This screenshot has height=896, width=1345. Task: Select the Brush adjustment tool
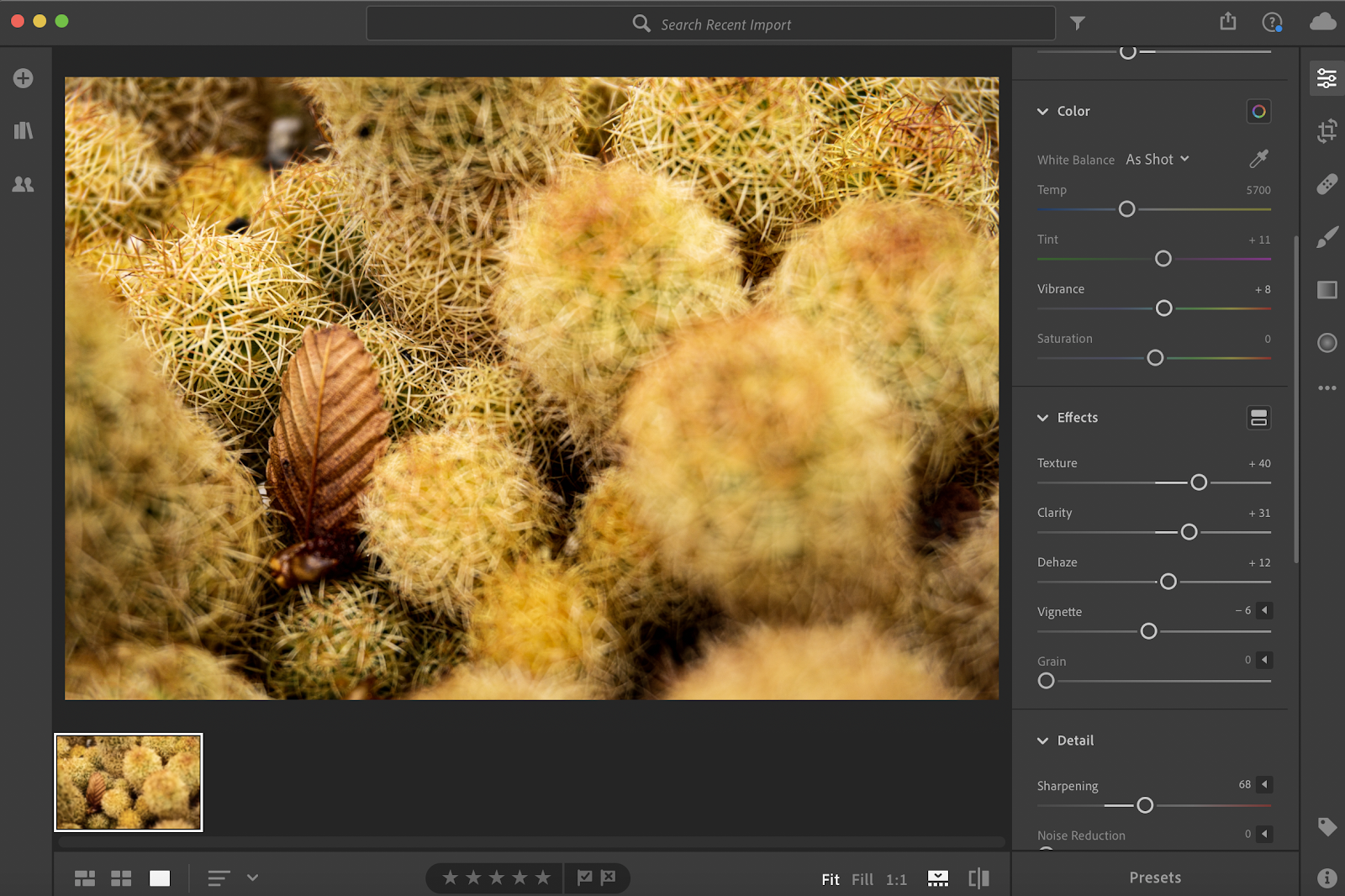click(x=1327, y=237)
